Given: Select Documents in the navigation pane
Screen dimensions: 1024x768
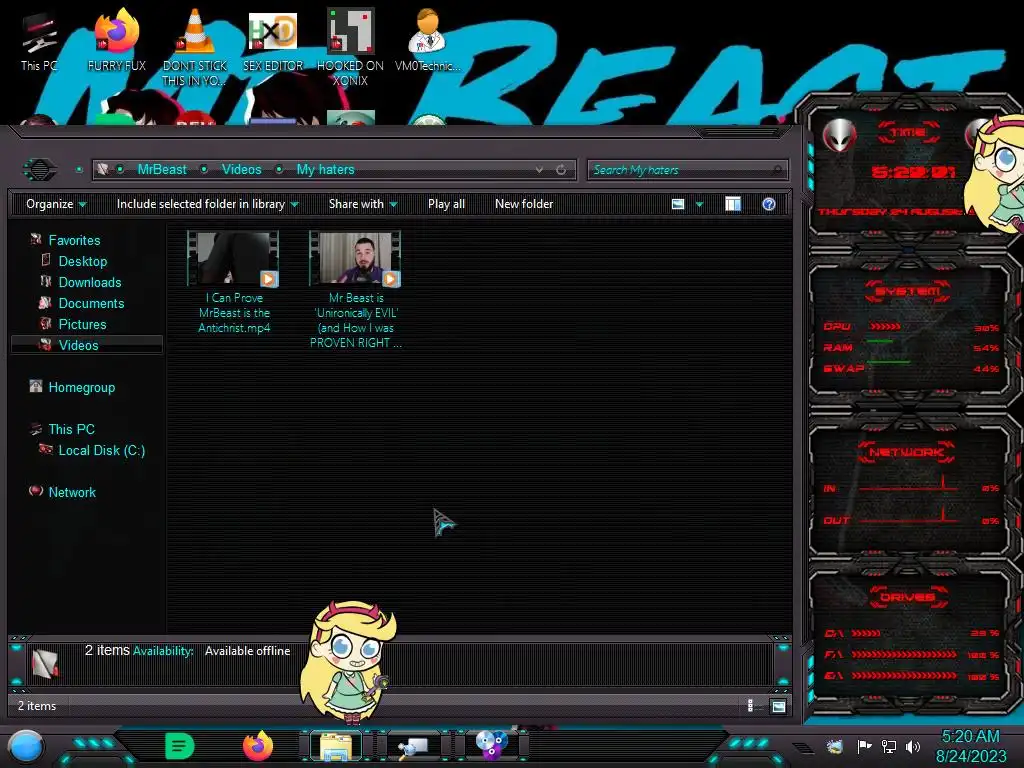Looking at the screenshot, I should [91, 303].
